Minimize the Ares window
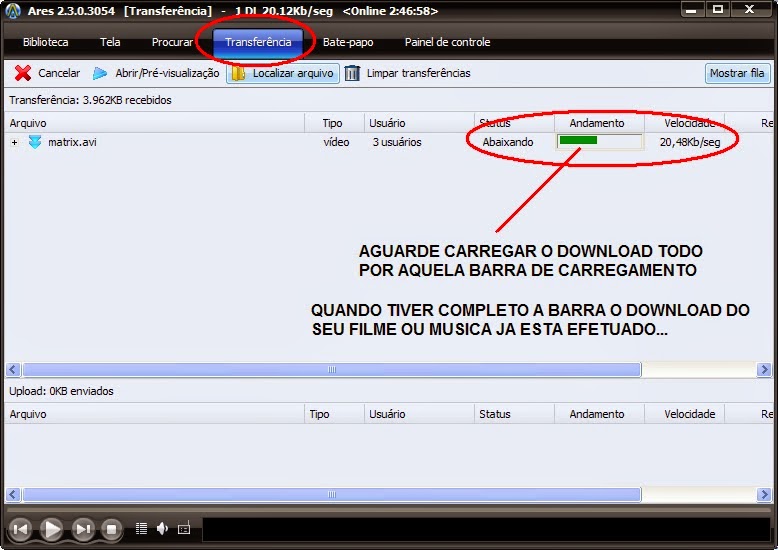 [x=691, y=9]
